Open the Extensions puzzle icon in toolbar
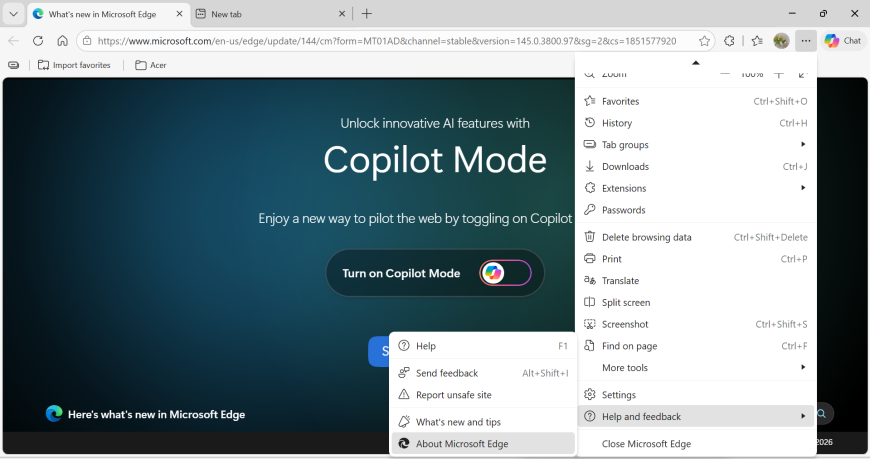The height and width of the screenshot is (459, 870). click(729, 41)
